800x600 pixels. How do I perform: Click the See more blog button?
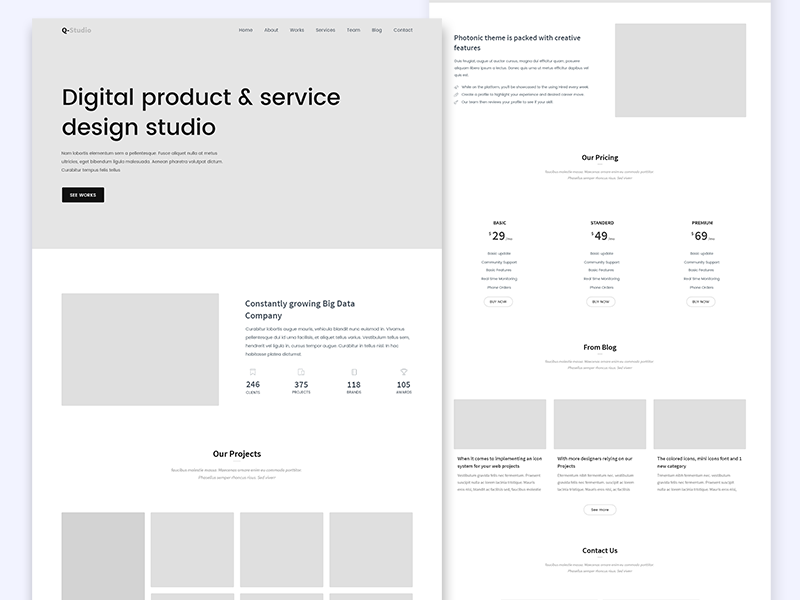pyautogui.click(x=599, y=509)
